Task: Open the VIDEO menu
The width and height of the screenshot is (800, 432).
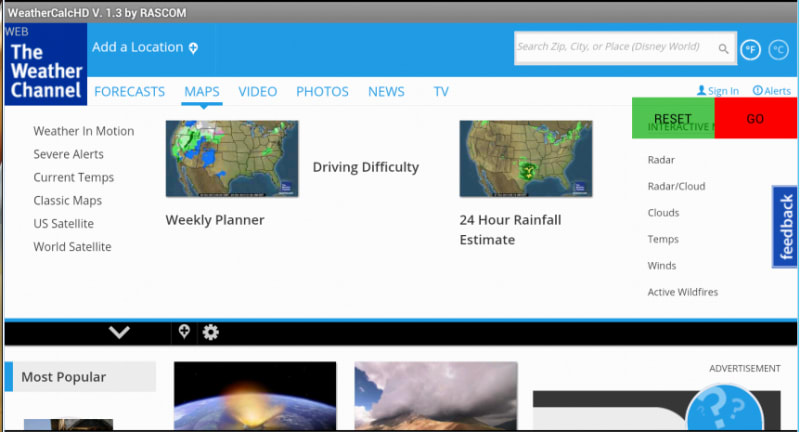Action: click(x=258, y=92)
